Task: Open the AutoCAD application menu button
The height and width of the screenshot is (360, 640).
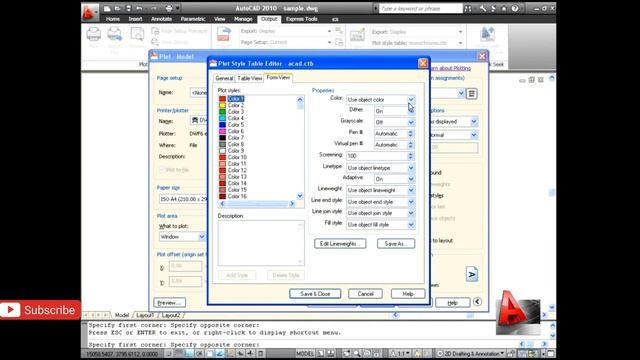Action: pos(89,12)
